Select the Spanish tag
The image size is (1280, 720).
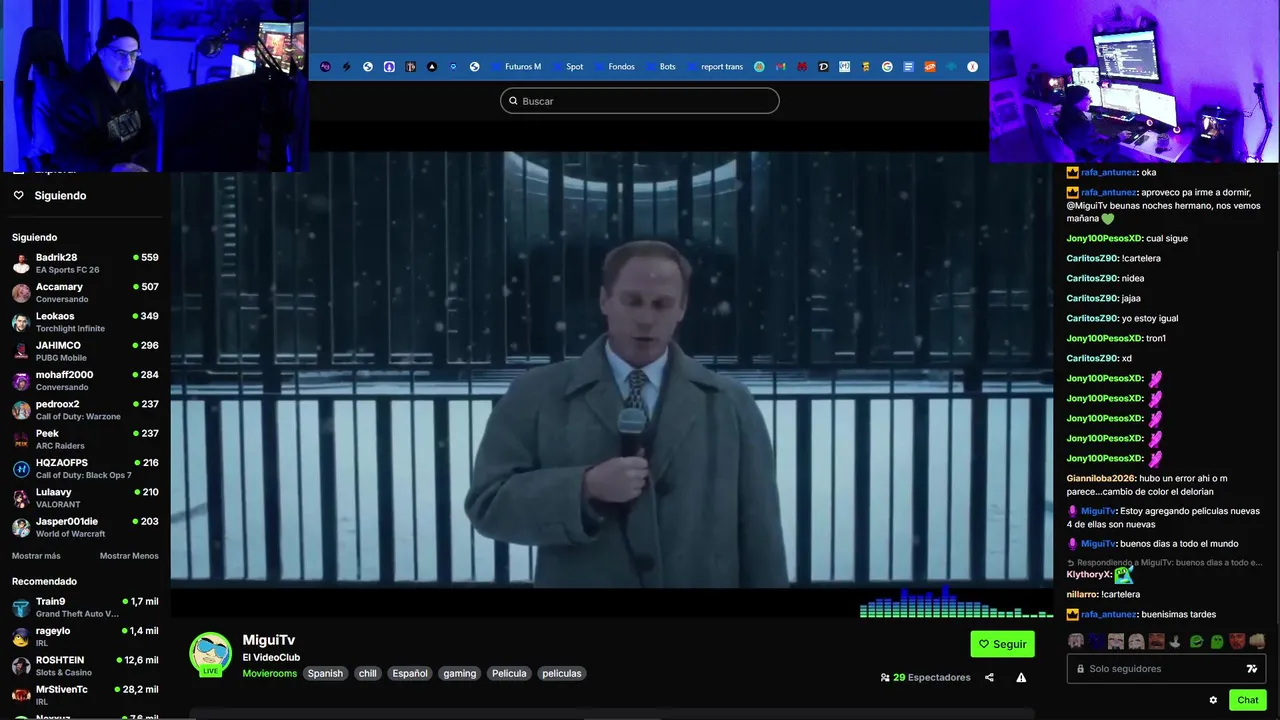pos(325,674)
